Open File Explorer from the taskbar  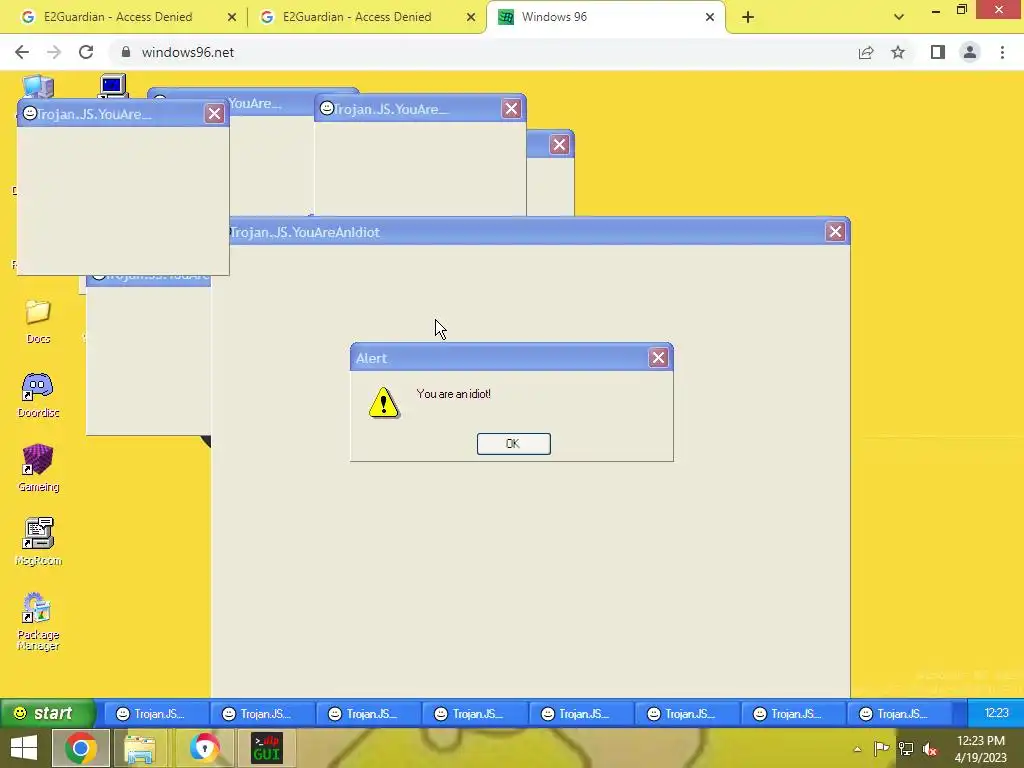[140, 748]
